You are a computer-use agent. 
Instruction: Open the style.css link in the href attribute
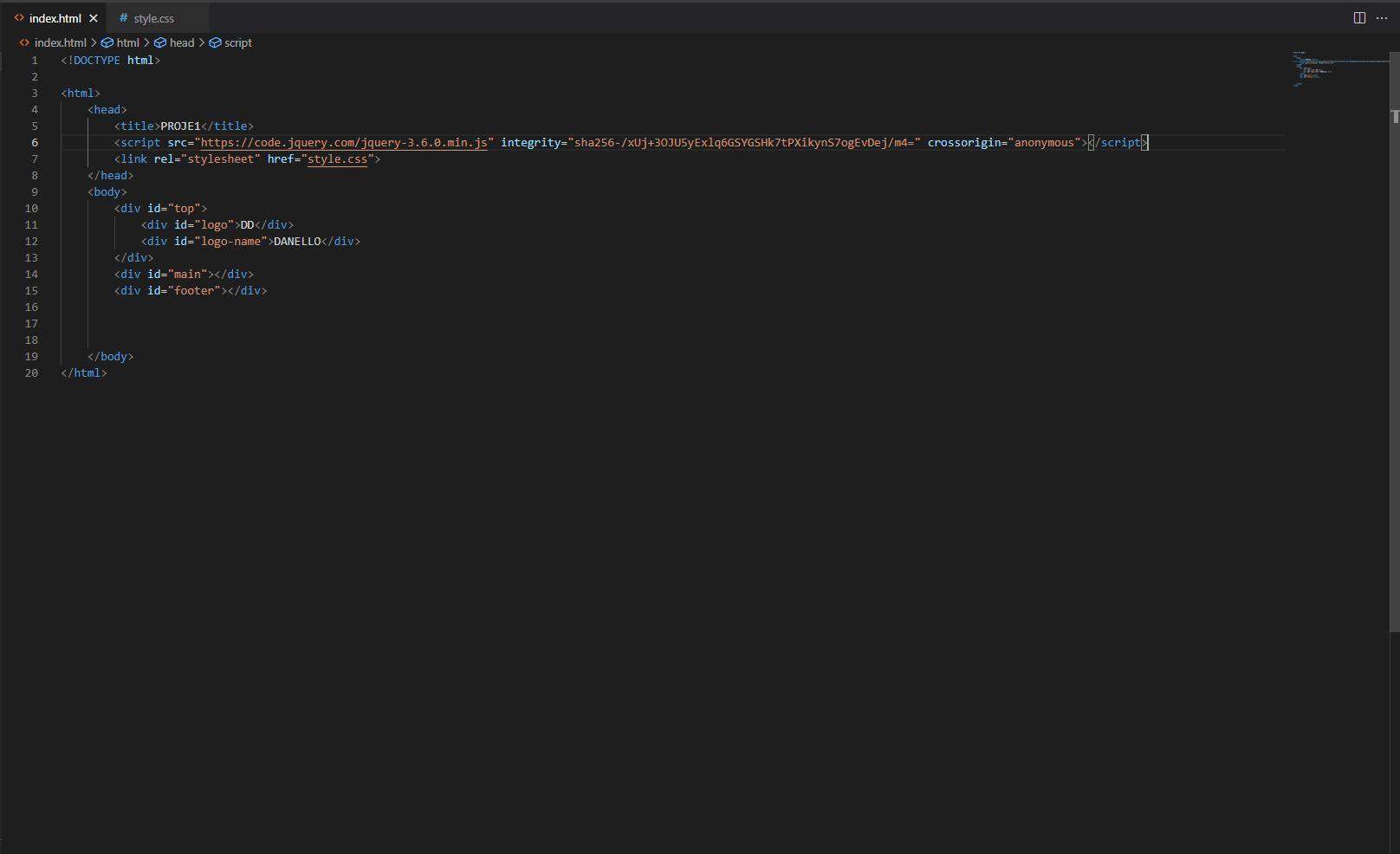[337, 159]
